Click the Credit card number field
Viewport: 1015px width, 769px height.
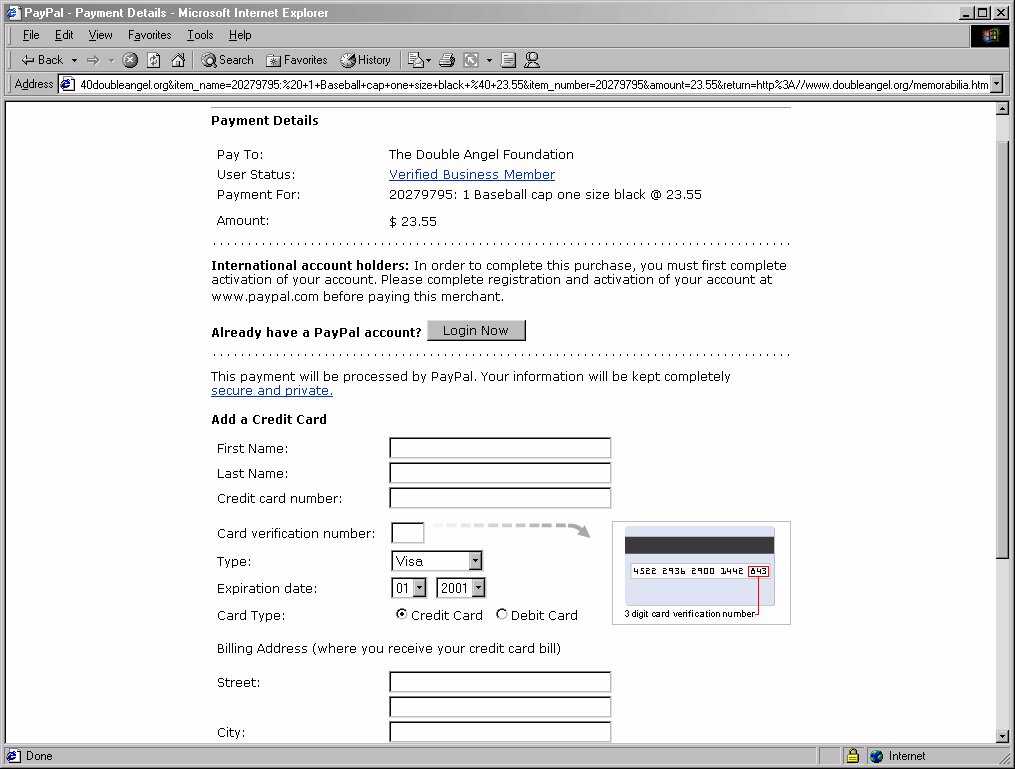click(500, 498)
